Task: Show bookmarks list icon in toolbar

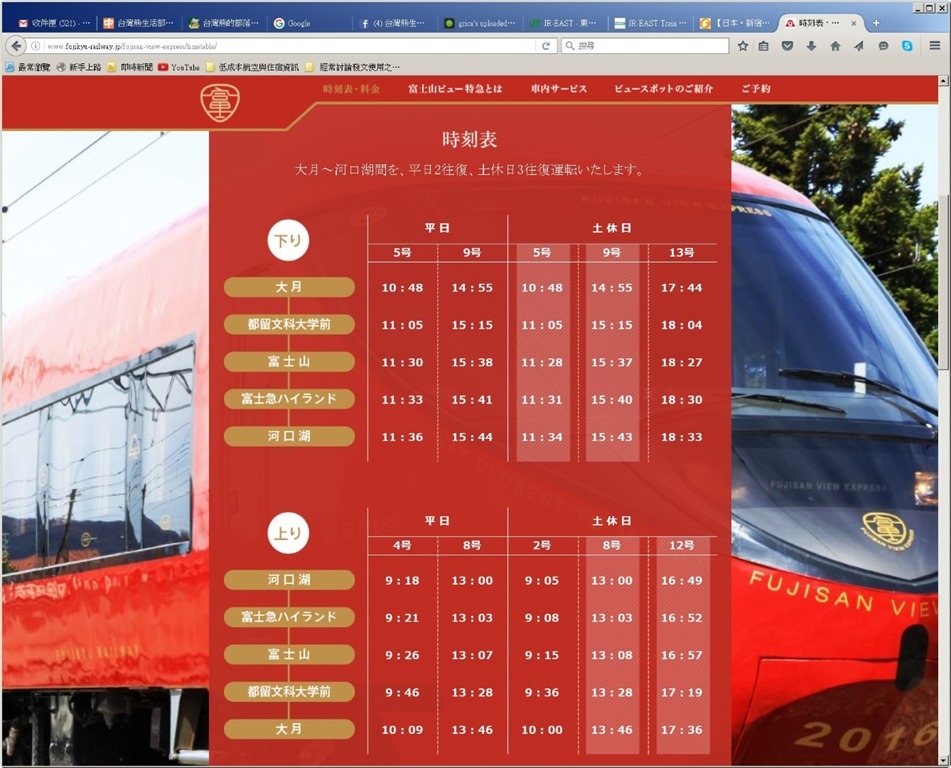Action: (764, 46)
